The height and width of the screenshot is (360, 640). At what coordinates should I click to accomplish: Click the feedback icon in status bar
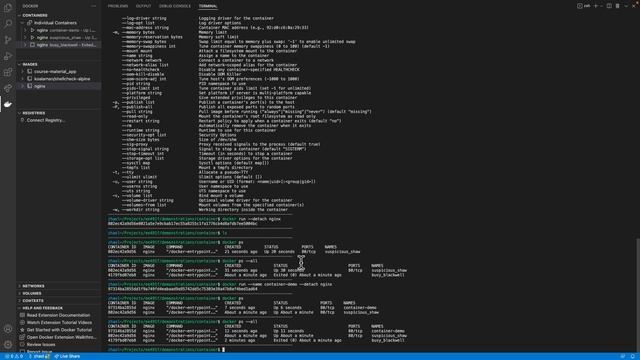623,357
